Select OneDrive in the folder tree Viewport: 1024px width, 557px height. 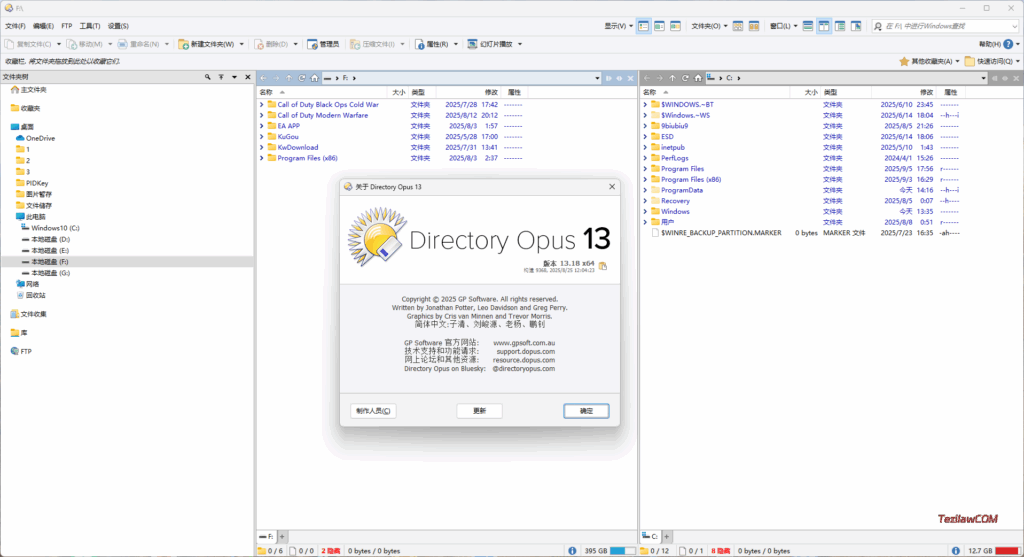click(x=40, y=138)
